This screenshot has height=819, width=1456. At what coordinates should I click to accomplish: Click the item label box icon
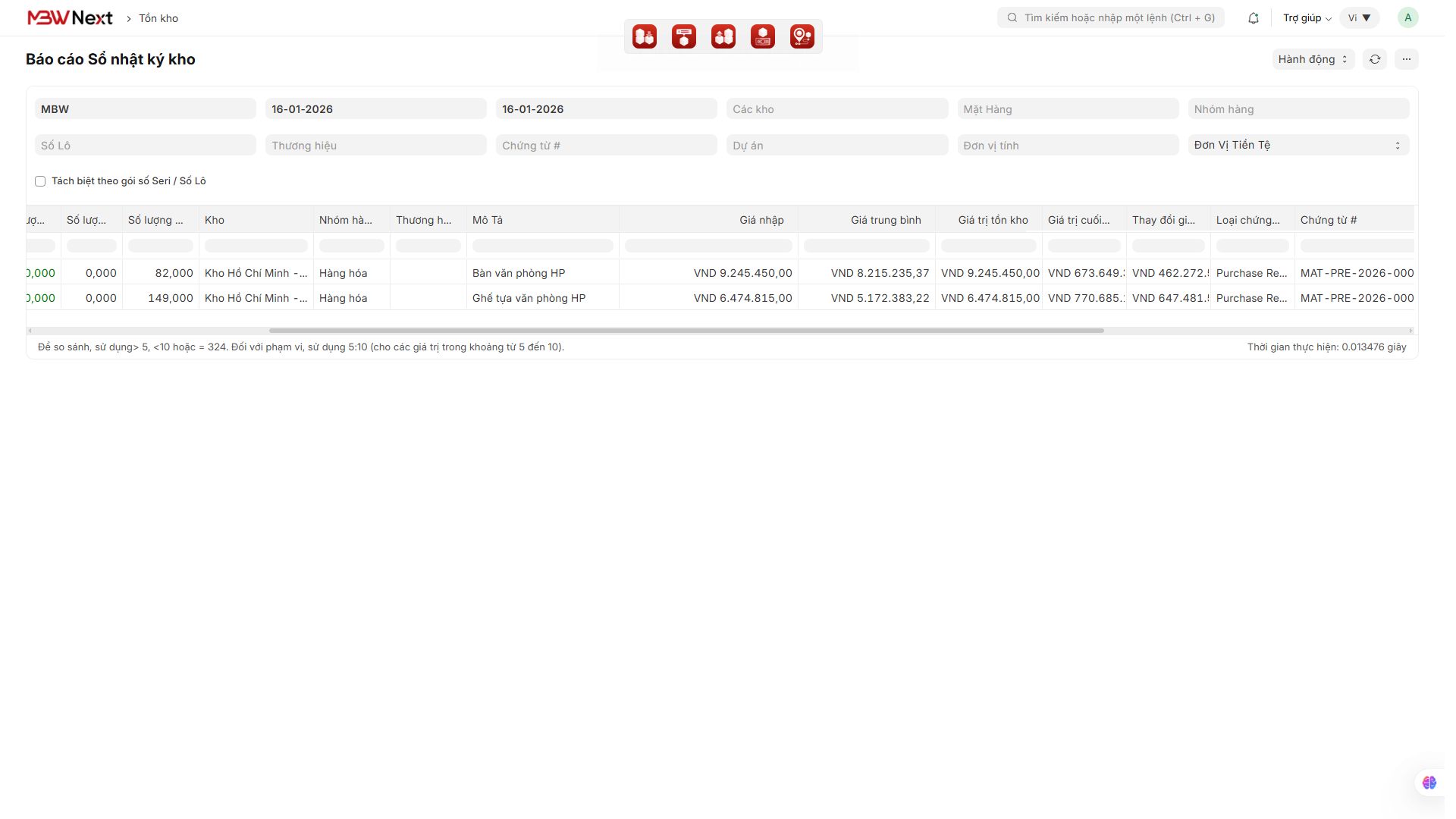point(684,36)
